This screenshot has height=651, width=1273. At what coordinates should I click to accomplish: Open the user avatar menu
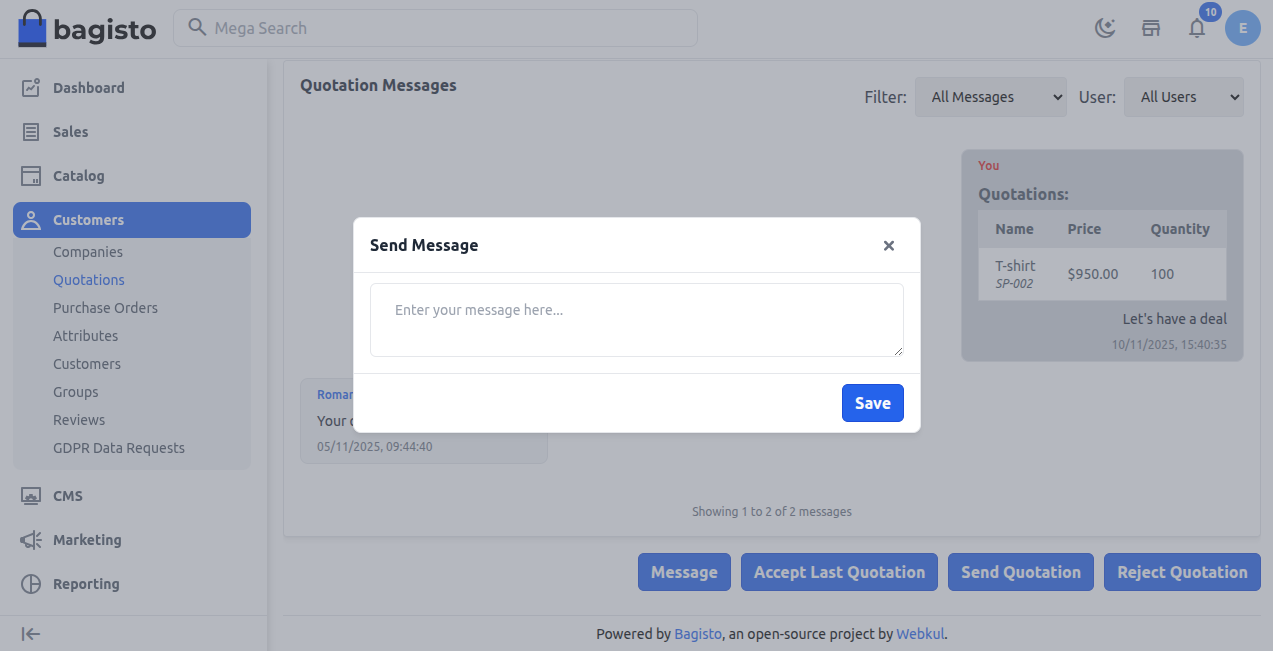1242,28
